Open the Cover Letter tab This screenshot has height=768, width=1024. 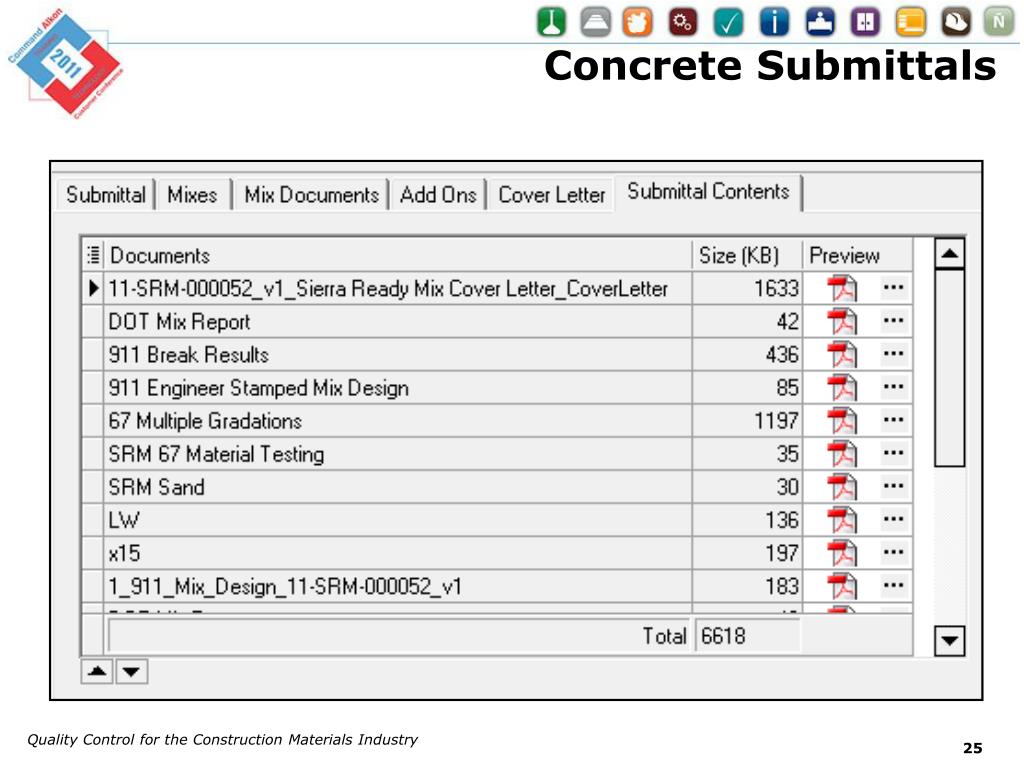[x=552, y=195]
